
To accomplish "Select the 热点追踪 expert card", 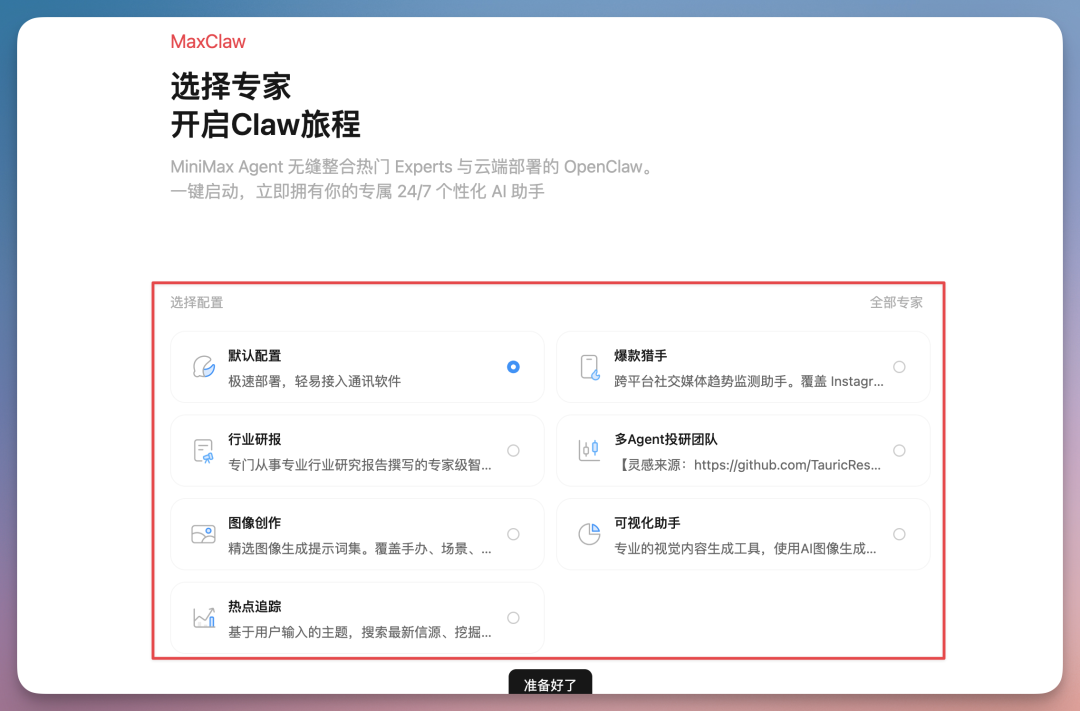I will tap(356, 617).
